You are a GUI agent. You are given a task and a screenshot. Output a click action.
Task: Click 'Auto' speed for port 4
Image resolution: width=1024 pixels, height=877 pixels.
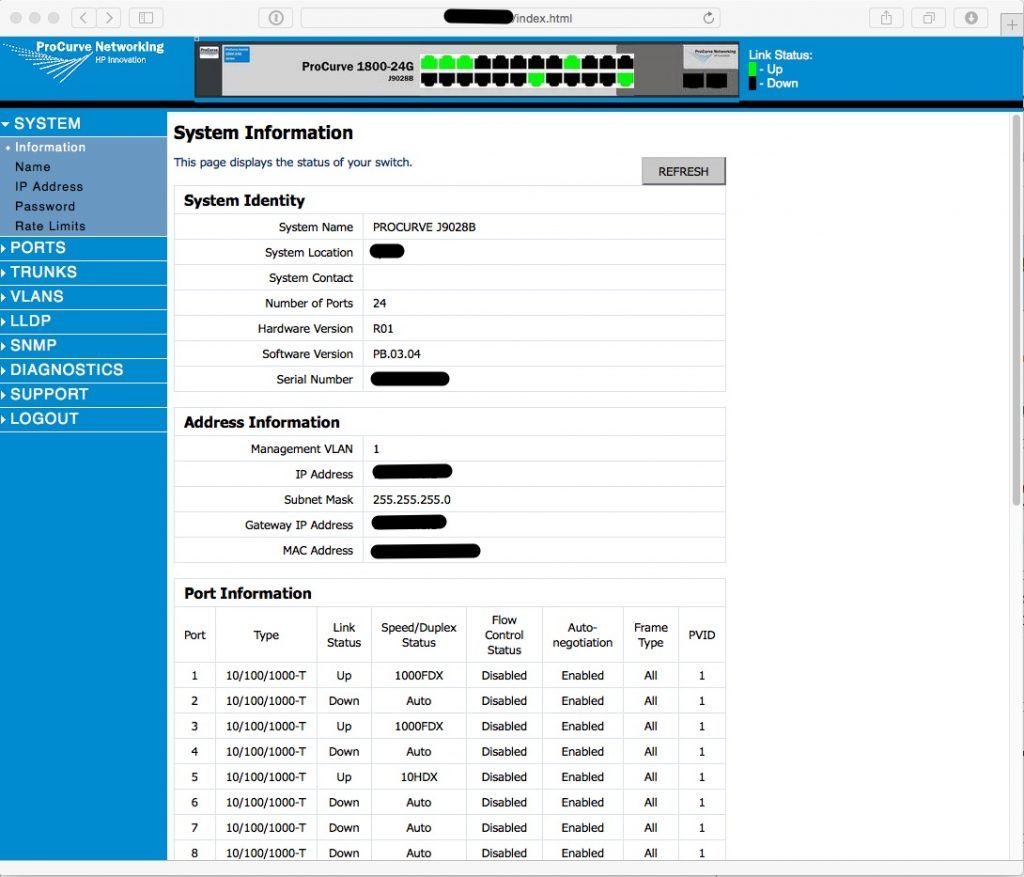[x=419, y=752]
